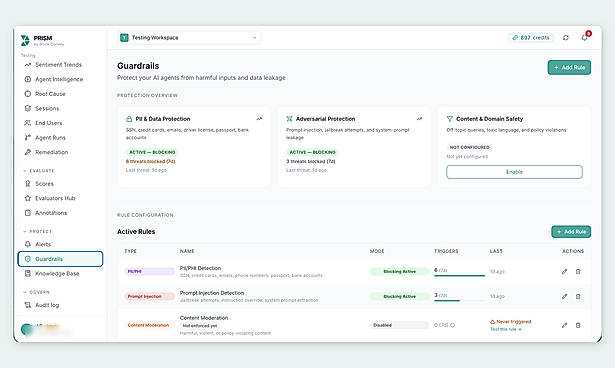Click the Prompt Injection triggers bar
Viewport: 615px width, 368px height.
[459, 301]
